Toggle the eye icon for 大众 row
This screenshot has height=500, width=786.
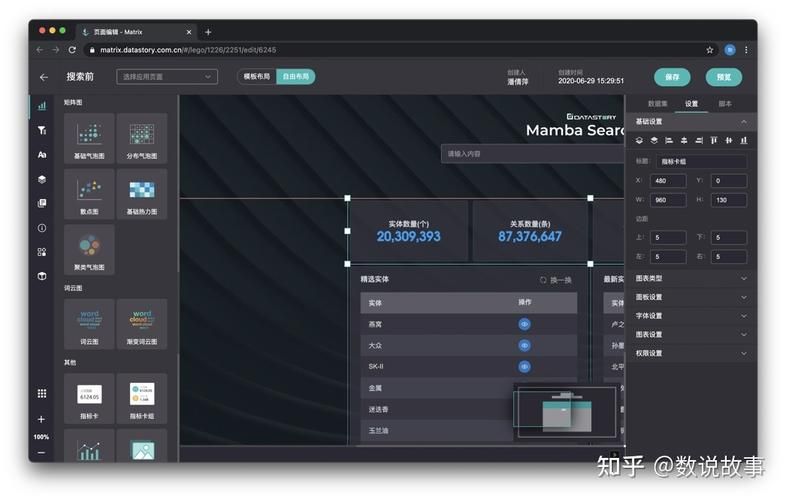[524, 346]
